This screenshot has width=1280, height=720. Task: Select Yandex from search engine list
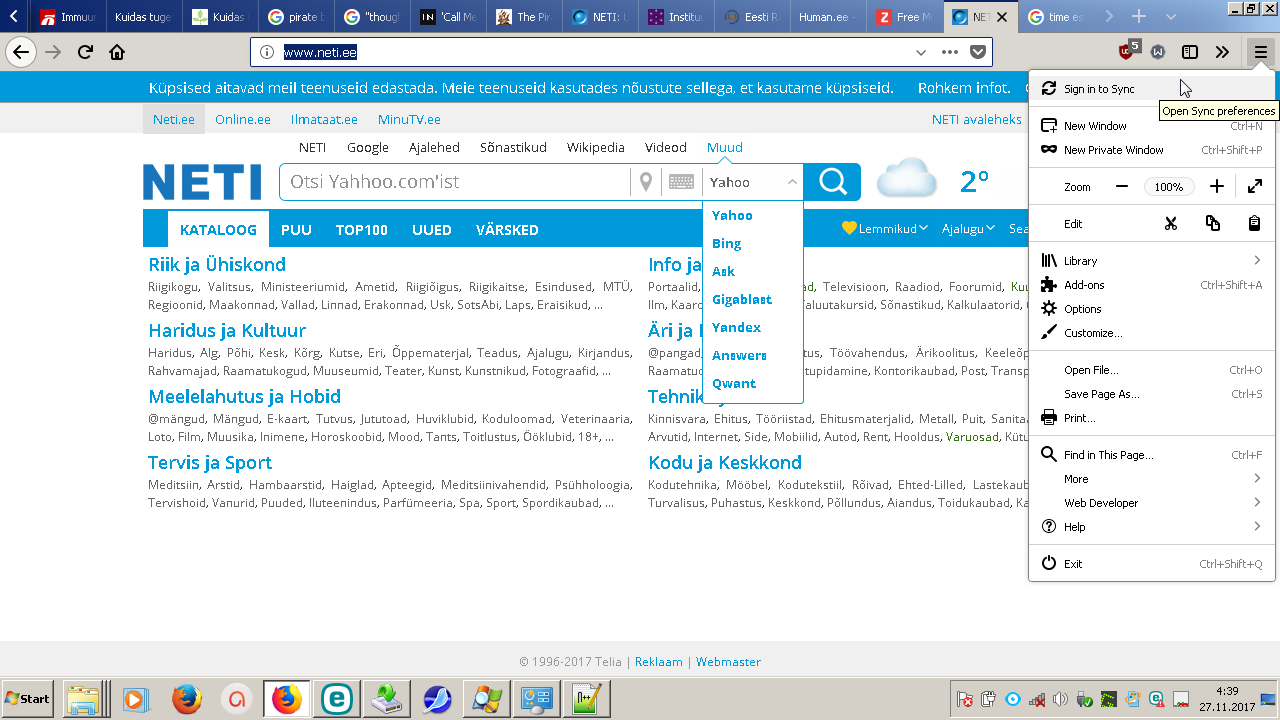pyautogui.click(x=736, y=328)
